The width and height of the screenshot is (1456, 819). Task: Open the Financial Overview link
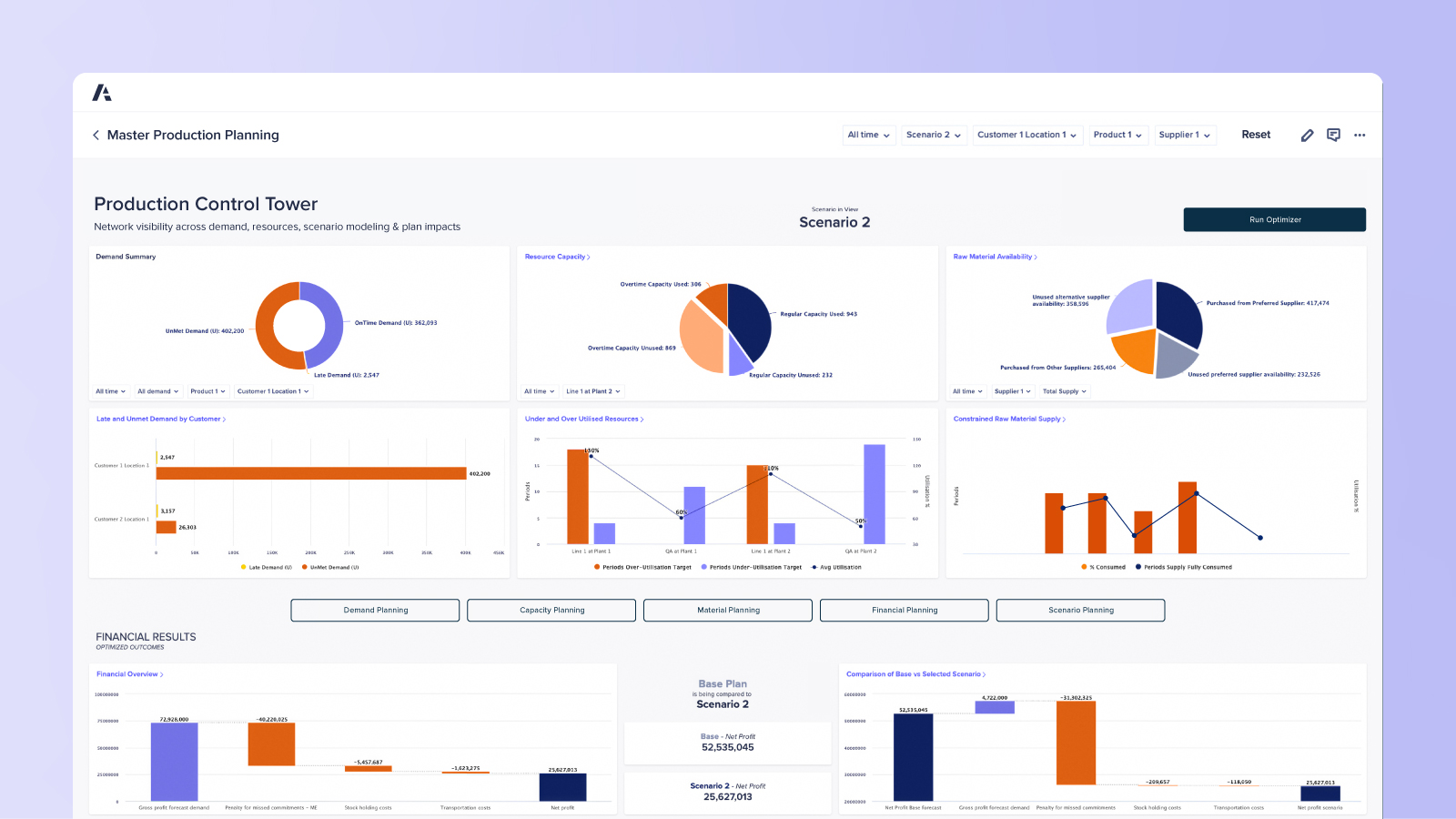click(x=128, y=673)
